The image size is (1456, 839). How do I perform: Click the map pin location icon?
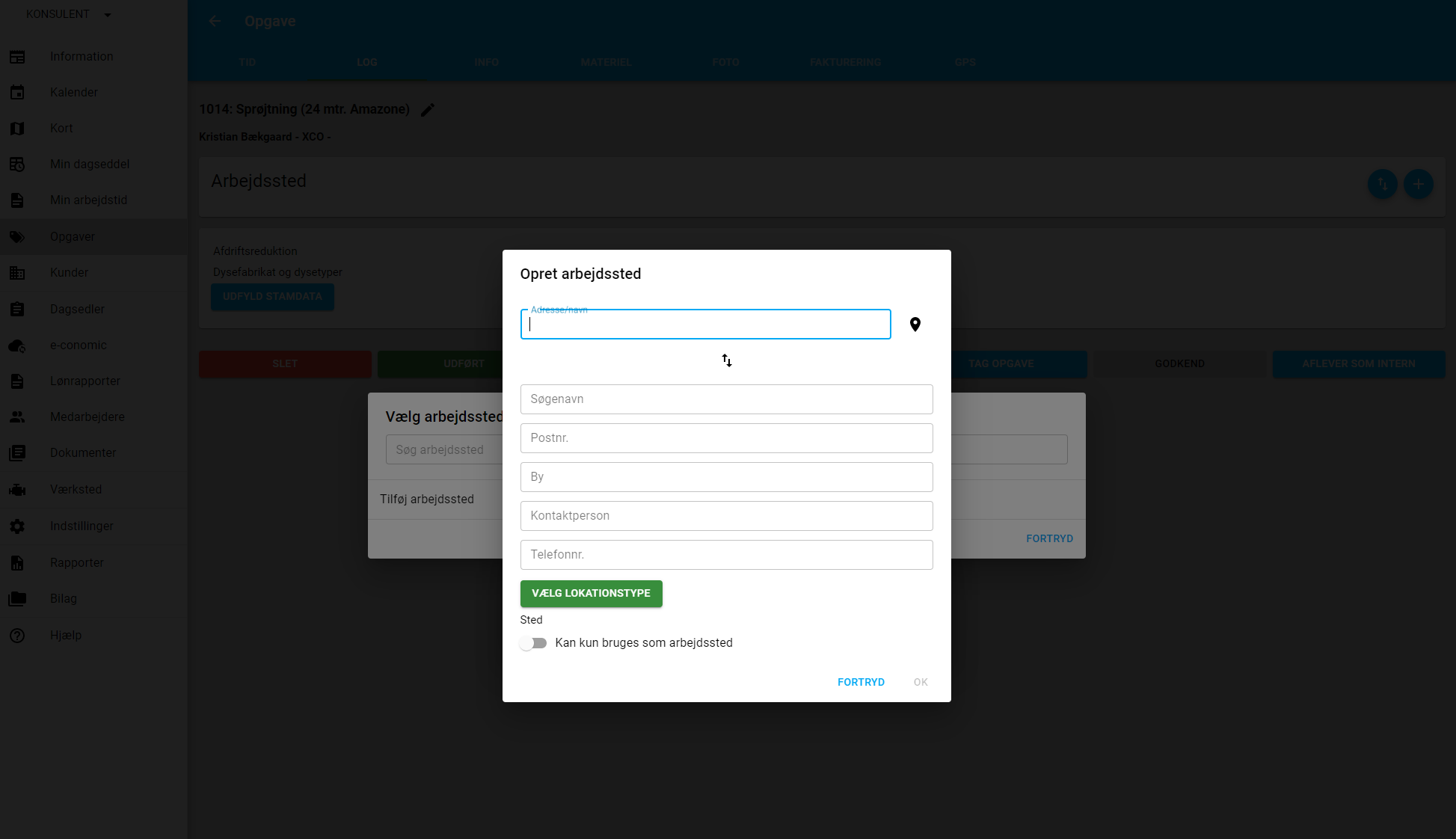pyautogui.click(x=915, y=325)
